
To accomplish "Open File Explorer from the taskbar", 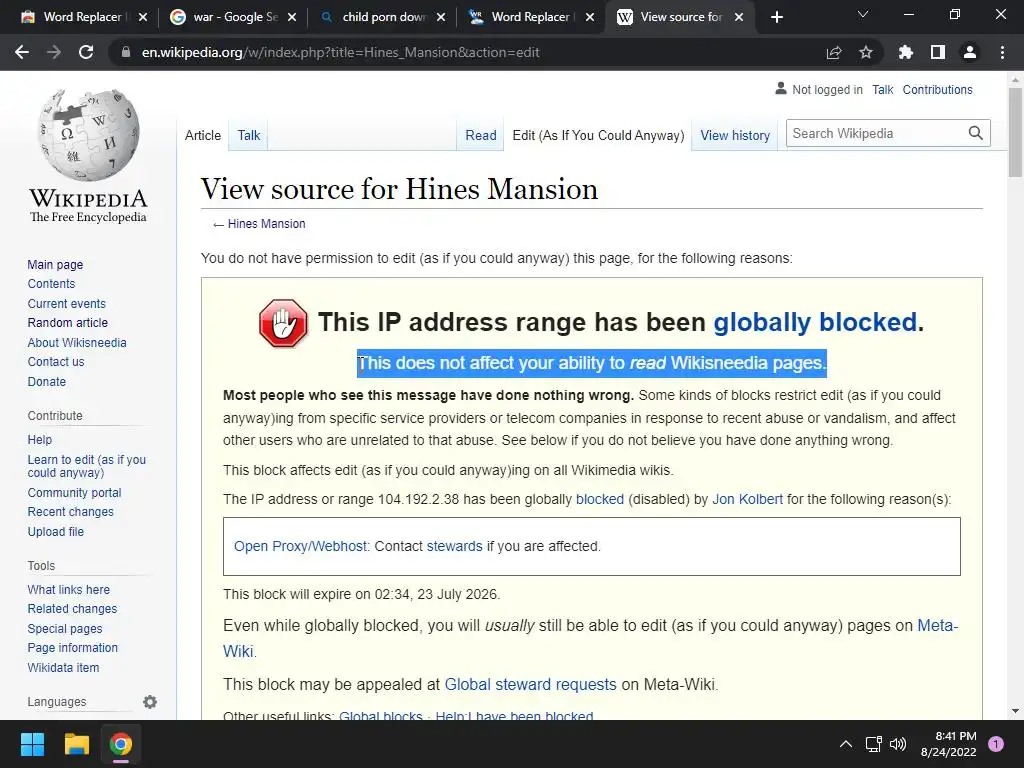I will (x=76, y=744).
